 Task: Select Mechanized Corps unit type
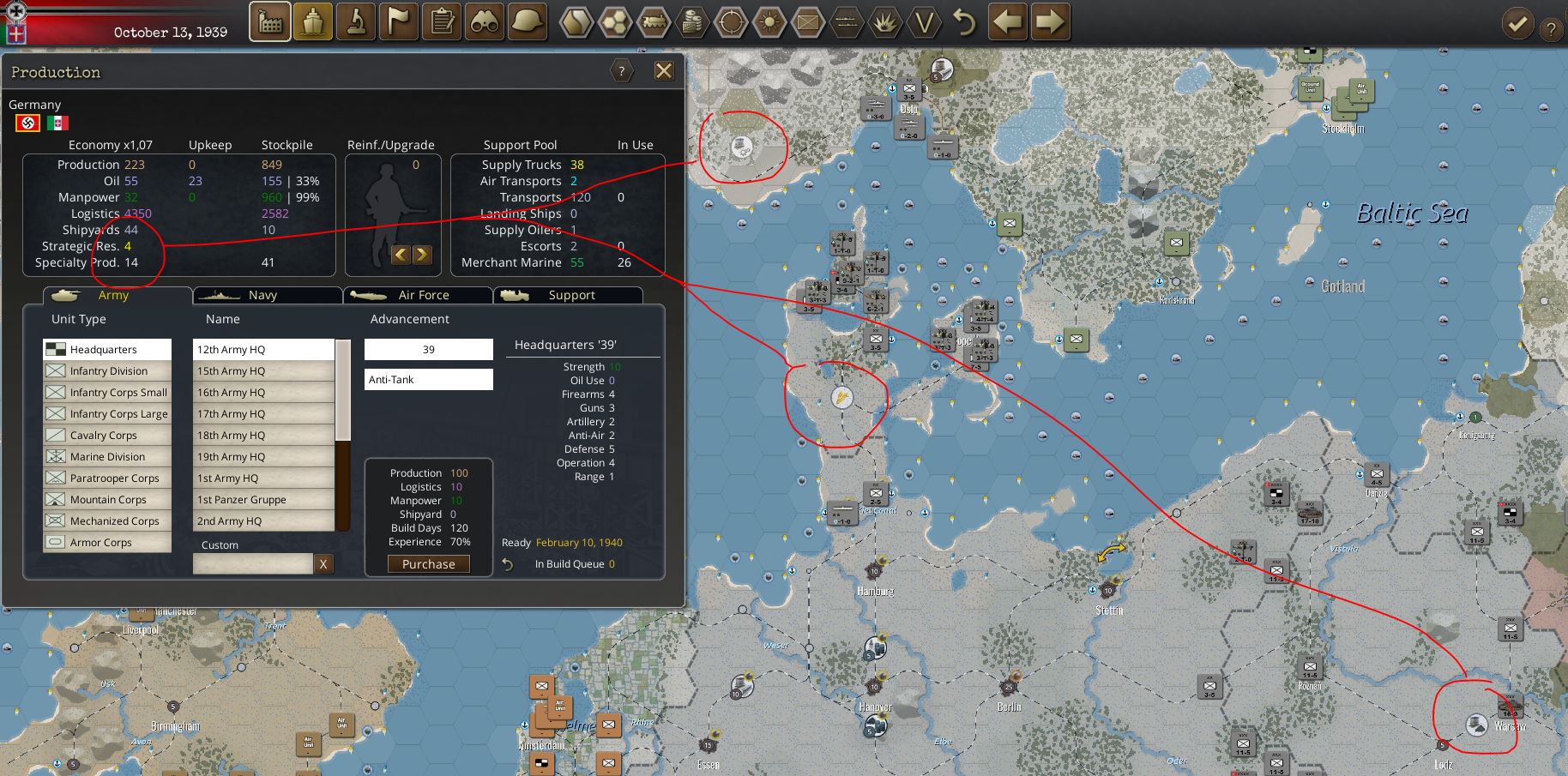(x=107, y=520)
